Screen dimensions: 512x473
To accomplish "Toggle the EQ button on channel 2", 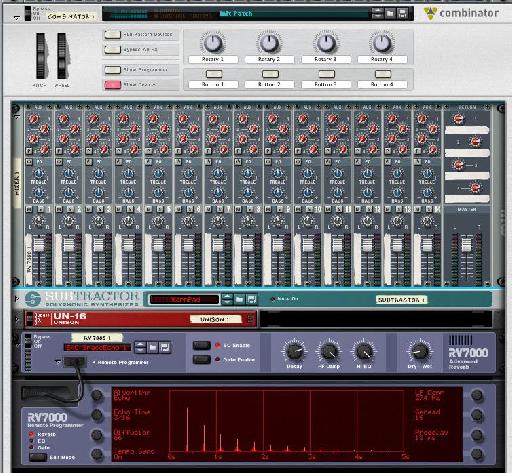I will 59,162.
